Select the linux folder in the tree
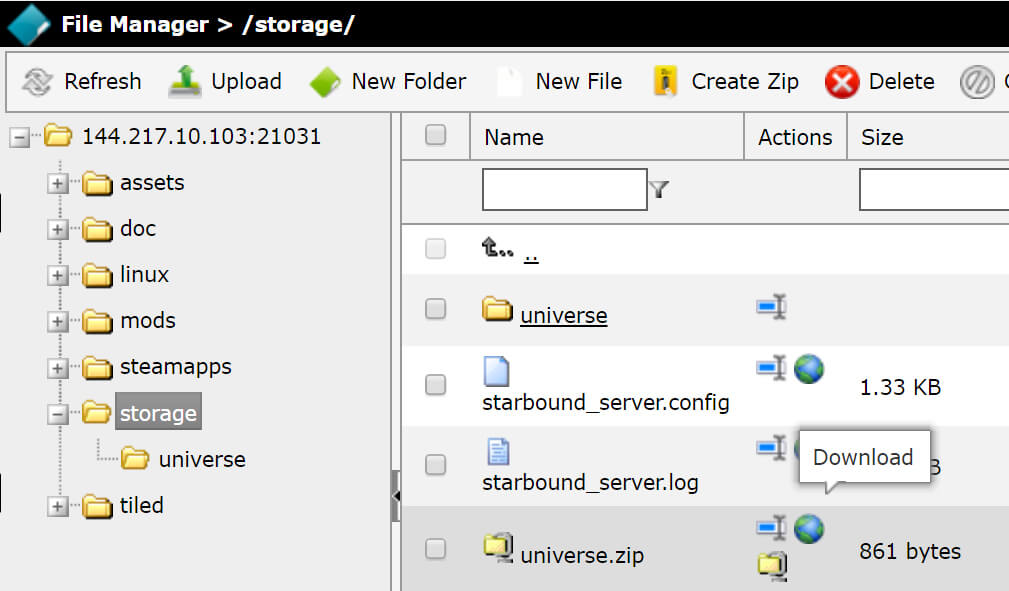Screen dimensions: 1009x591 click(144, 275)
